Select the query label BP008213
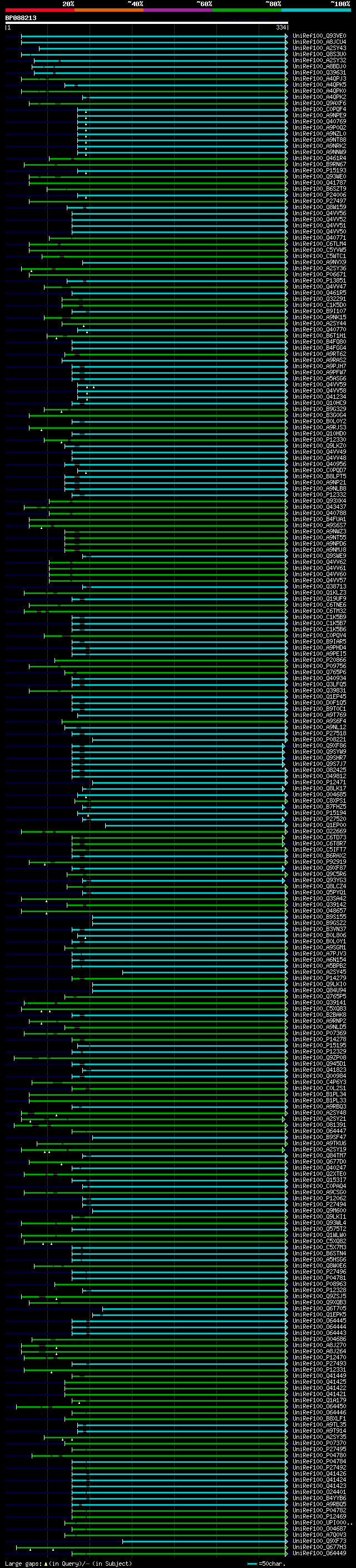Screen dimensions: 356x1568 point(21,18)
